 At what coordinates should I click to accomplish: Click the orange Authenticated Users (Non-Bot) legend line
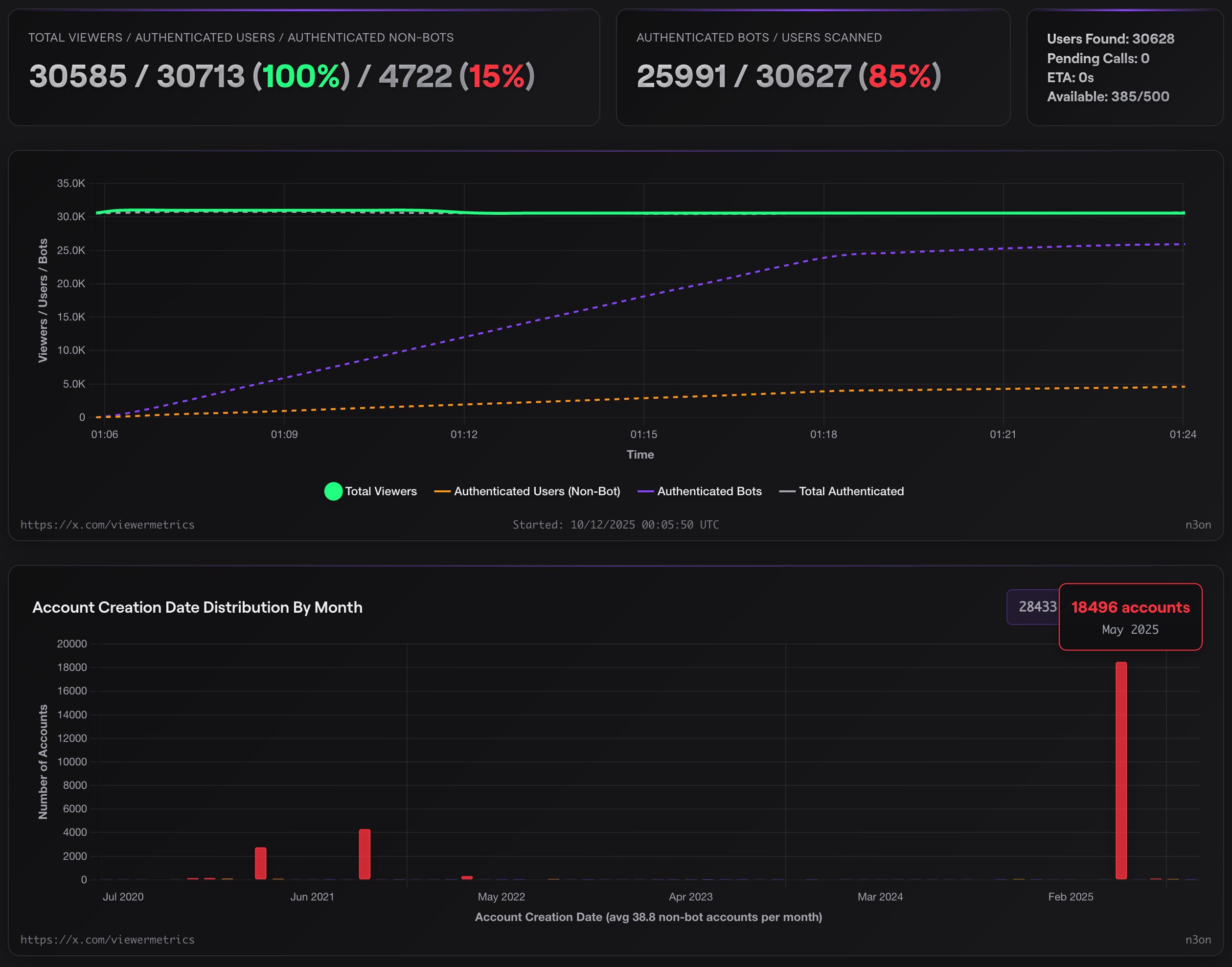point(442,491)
